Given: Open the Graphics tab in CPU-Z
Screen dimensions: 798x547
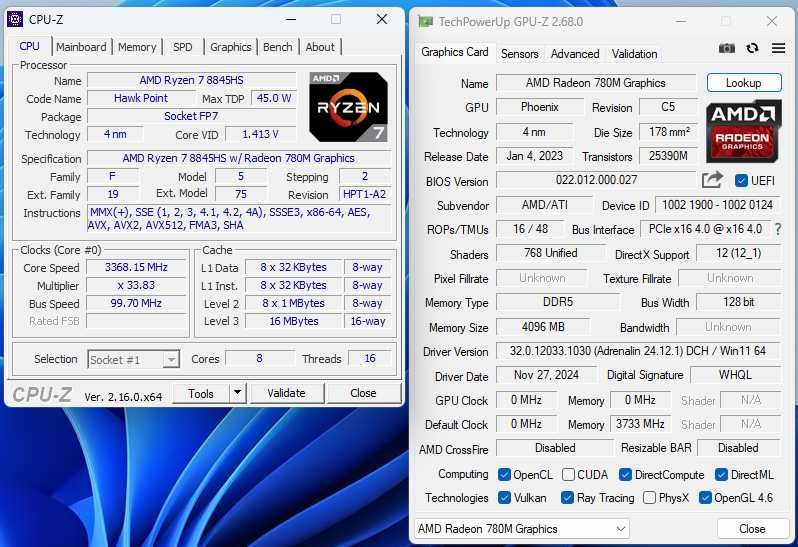Looking at the screenshot, I should (x=231, y=47).
